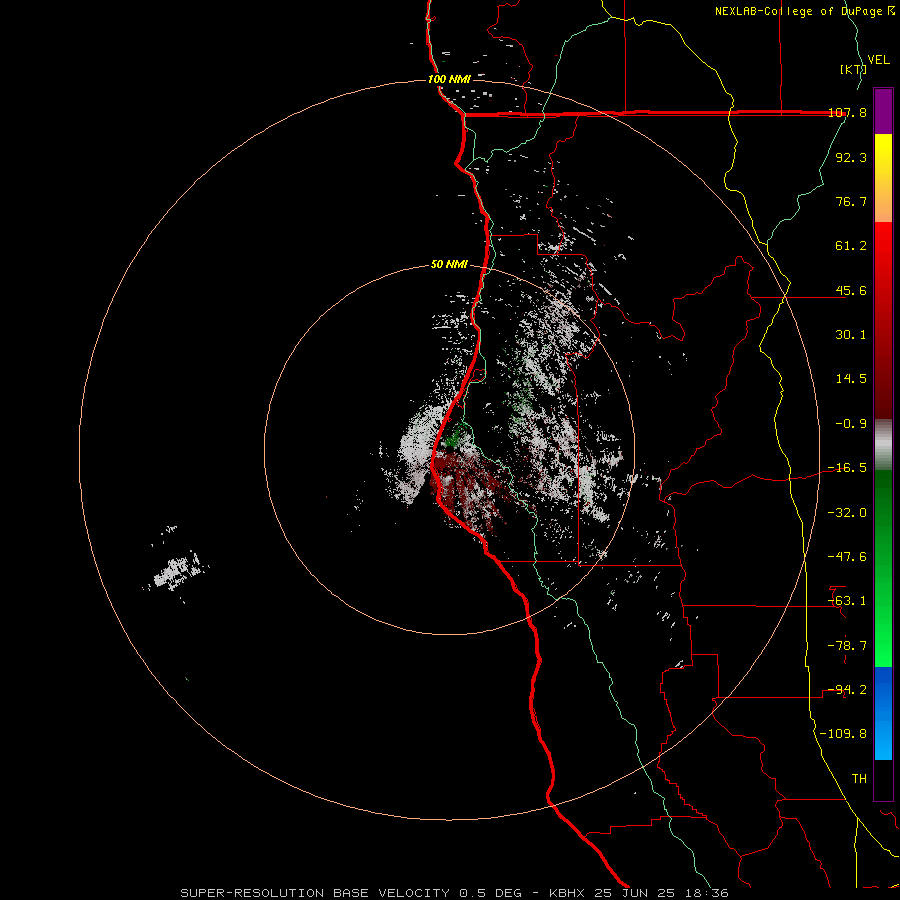Image resolution: width=900 pixels, height=900 pixels.
Task: Click the -0.9 velocity scale value
Action: point(851,424)
